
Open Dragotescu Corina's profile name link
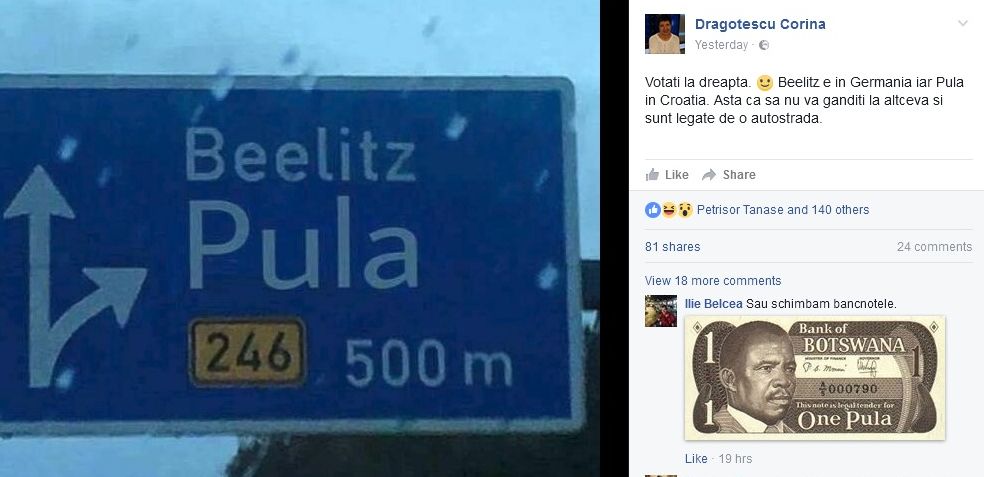click(760, 24)
